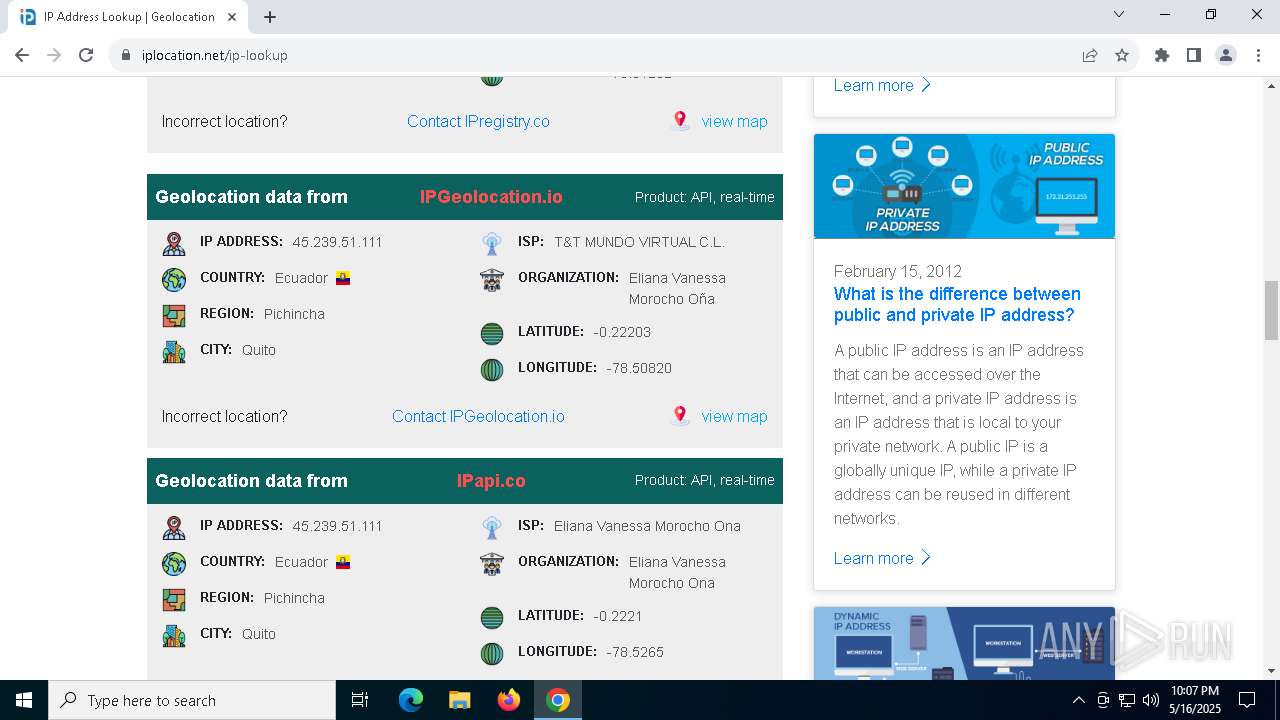1280x720 pixels.
Task: Click the browser back arrow
Action: (x=22, y=55)
